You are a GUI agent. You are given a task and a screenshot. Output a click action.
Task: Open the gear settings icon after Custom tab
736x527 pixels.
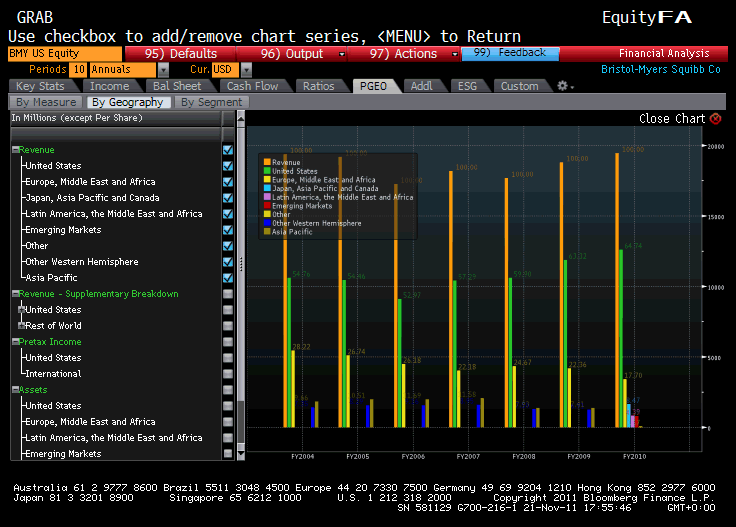point(563,86)
